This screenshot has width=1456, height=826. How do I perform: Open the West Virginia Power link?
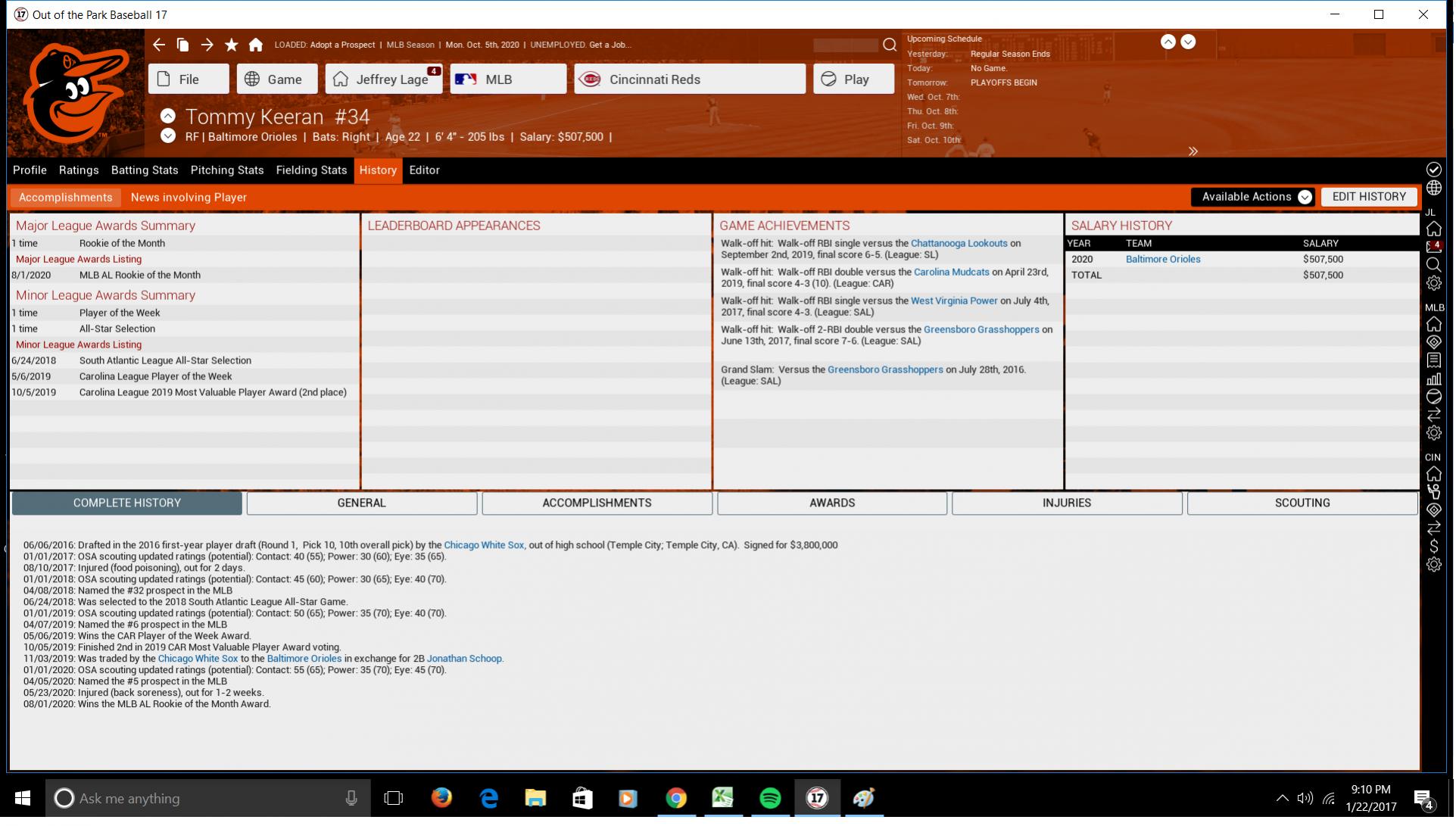(954, 301)
